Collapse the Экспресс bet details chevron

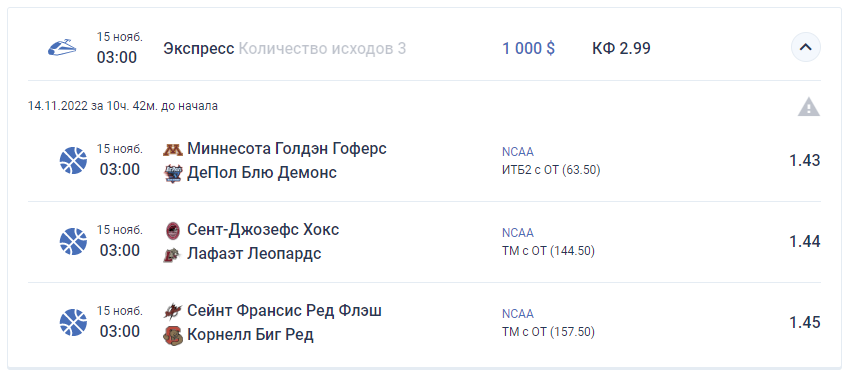(805, 47)
